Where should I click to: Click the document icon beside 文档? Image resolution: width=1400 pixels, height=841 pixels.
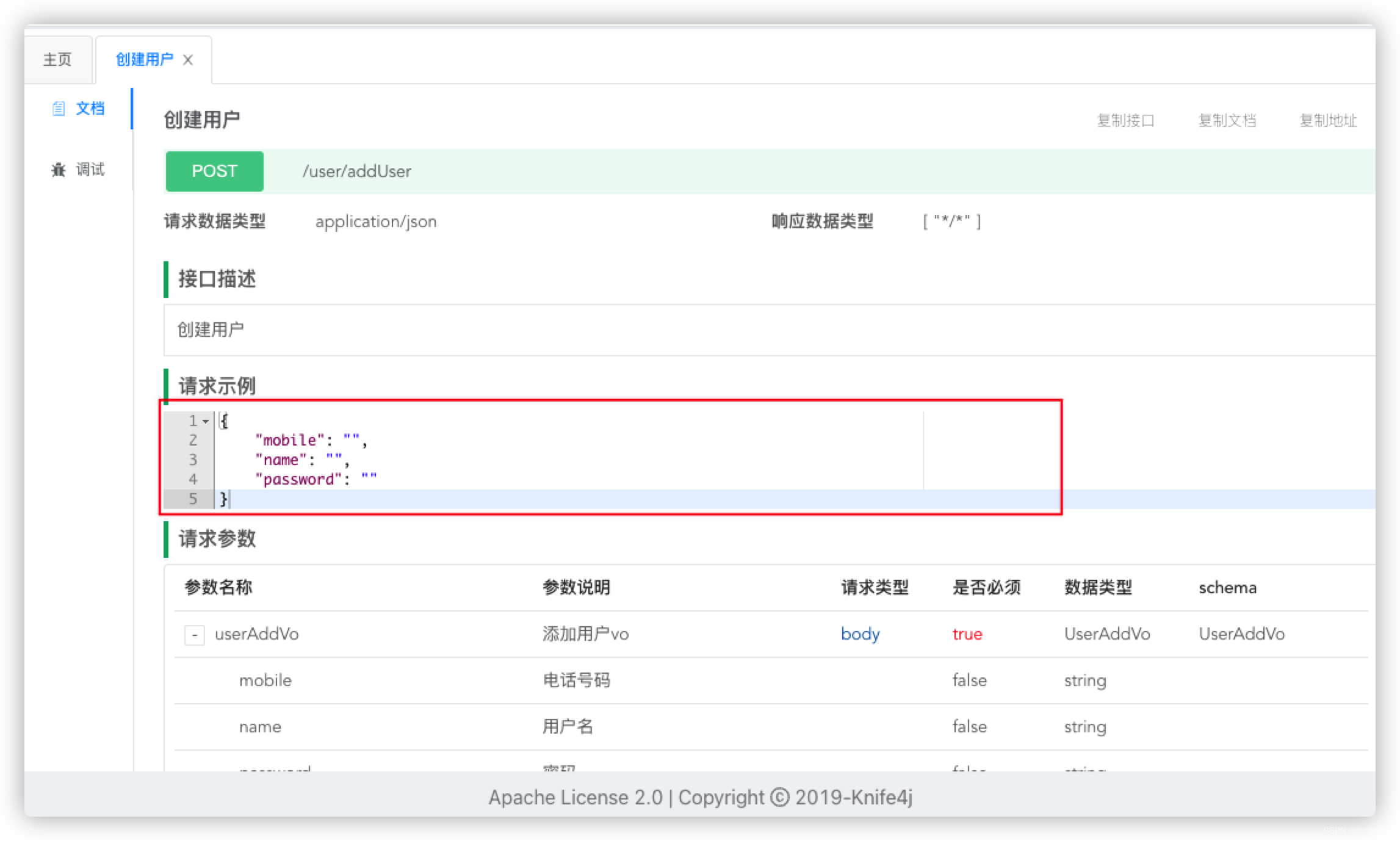(59, 109)
